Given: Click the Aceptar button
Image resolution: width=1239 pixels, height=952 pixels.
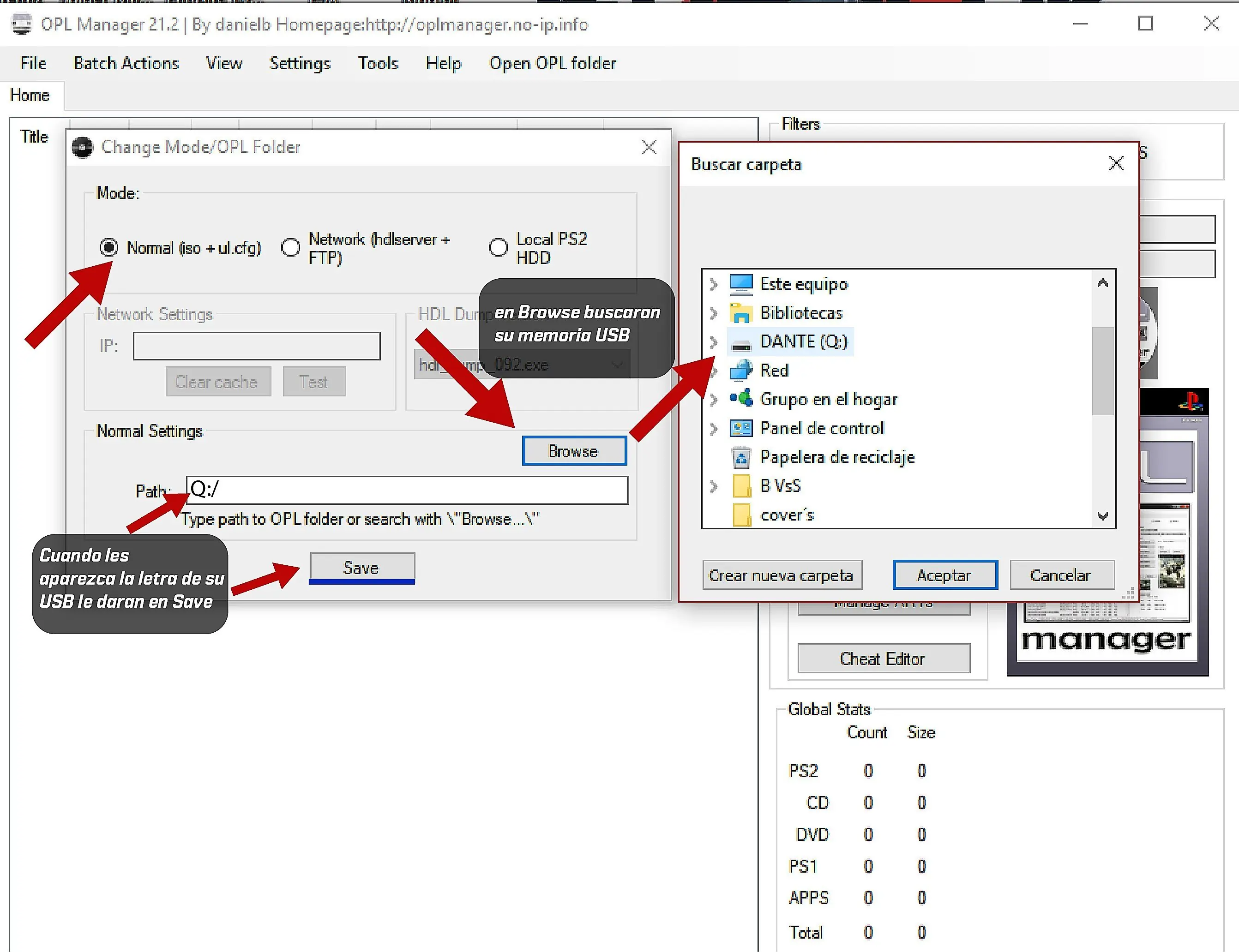Looking at the screenshot, I should pos(945,575).
